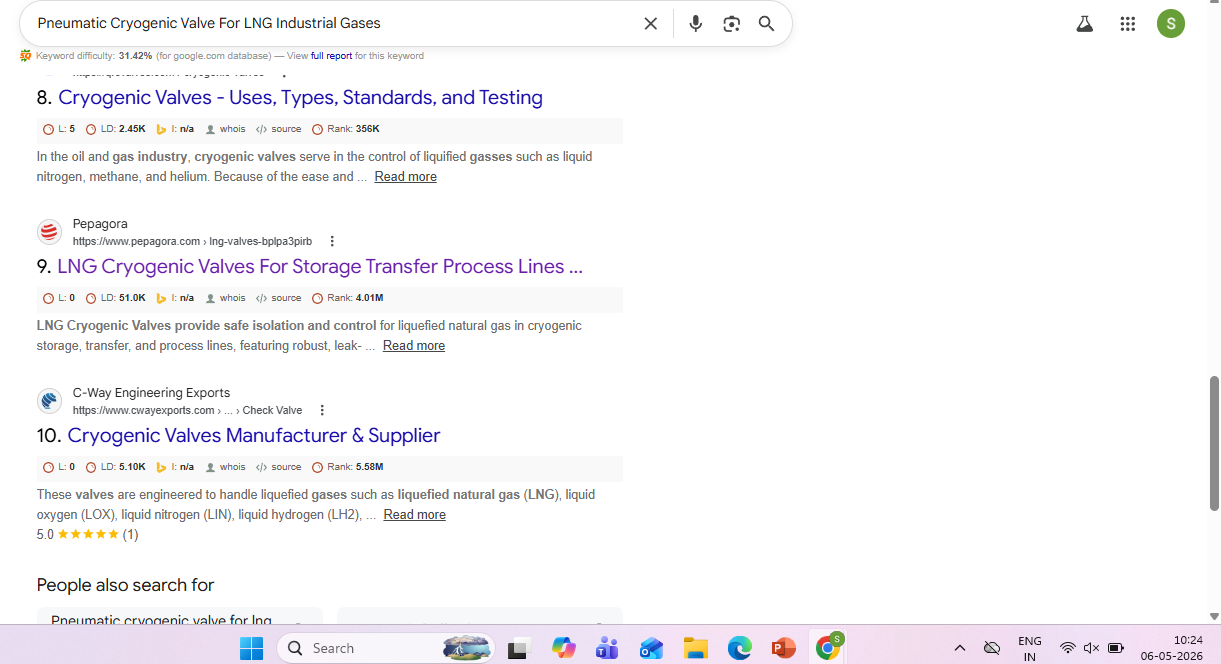The width and height of the screenshot is (1221, 664).
Task: Open Pneumatic cryogenic valve for lng suggestion
Action: click(x=180, y=618)
